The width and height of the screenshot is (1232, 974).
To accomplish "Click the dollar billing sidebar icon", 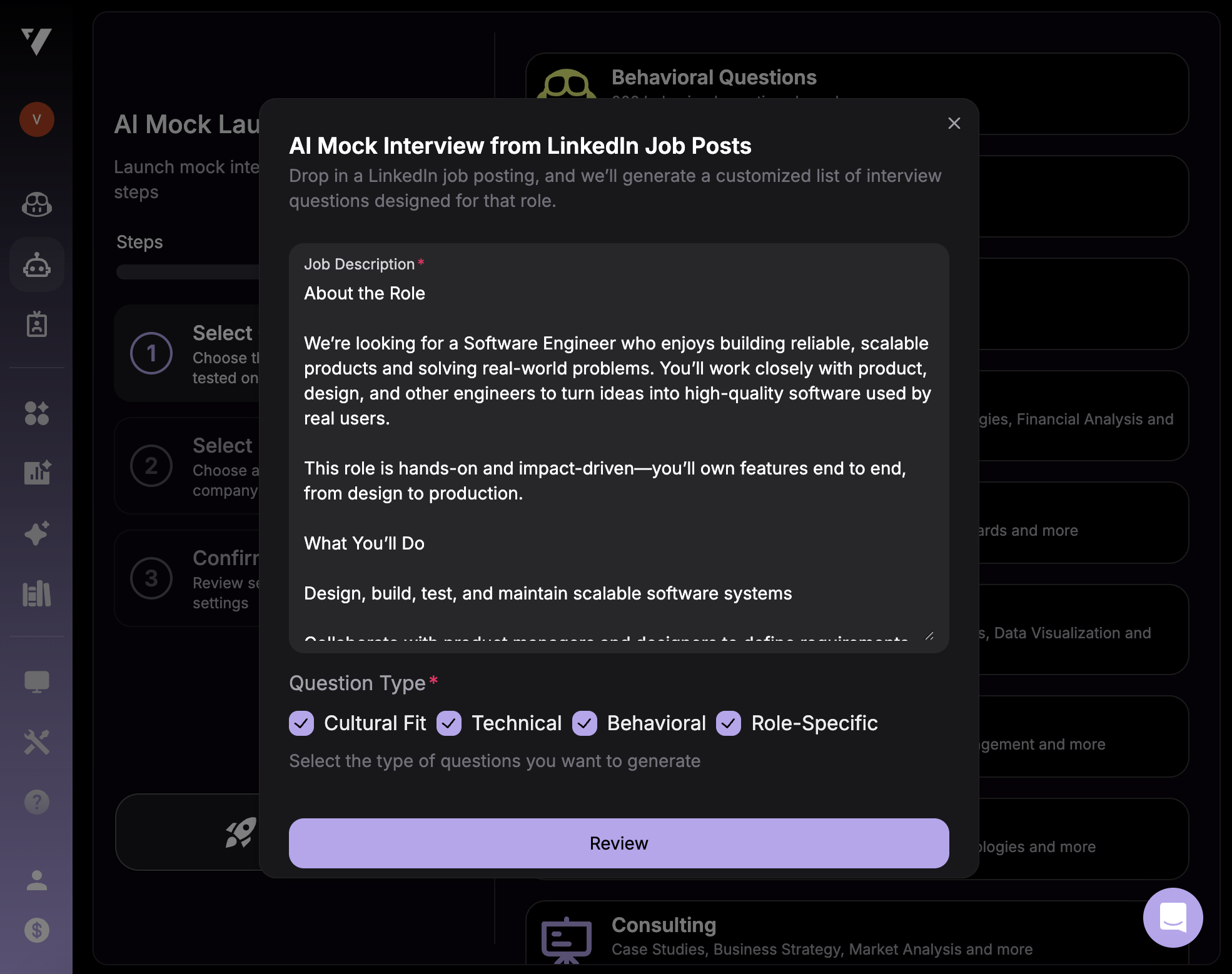I will [37, 930].
